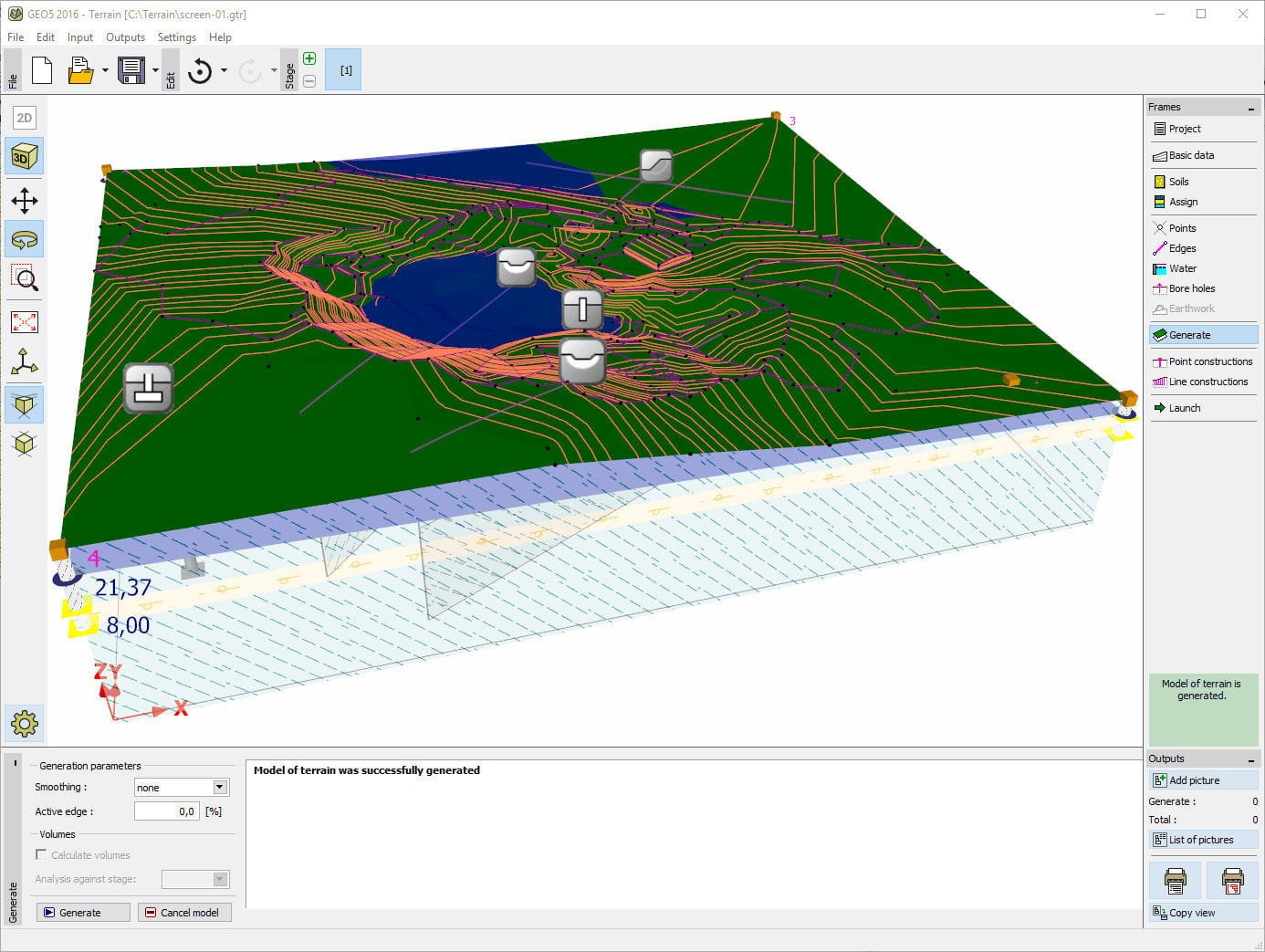Open the Input menu

[79, 37]
